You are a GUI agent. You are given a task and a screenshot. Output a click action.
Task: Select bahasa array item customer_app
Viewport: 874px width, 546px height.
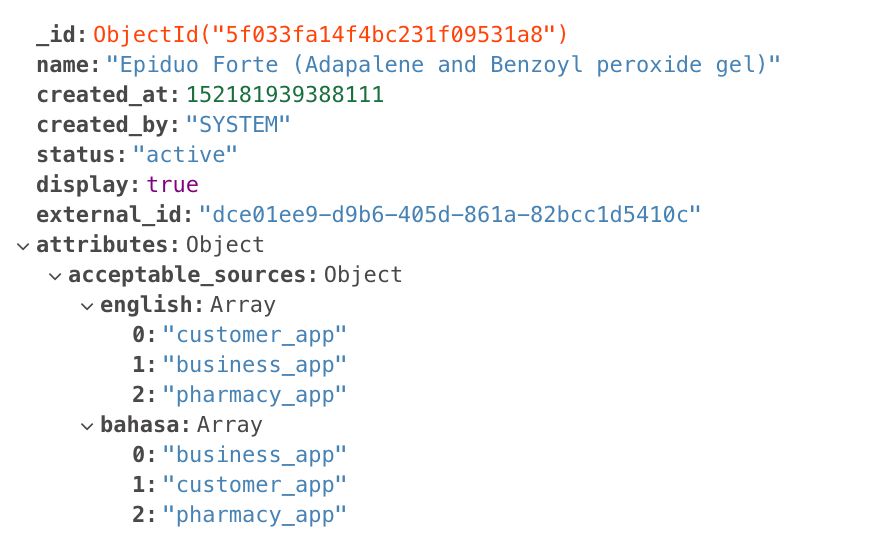click(x=255, y=486)
